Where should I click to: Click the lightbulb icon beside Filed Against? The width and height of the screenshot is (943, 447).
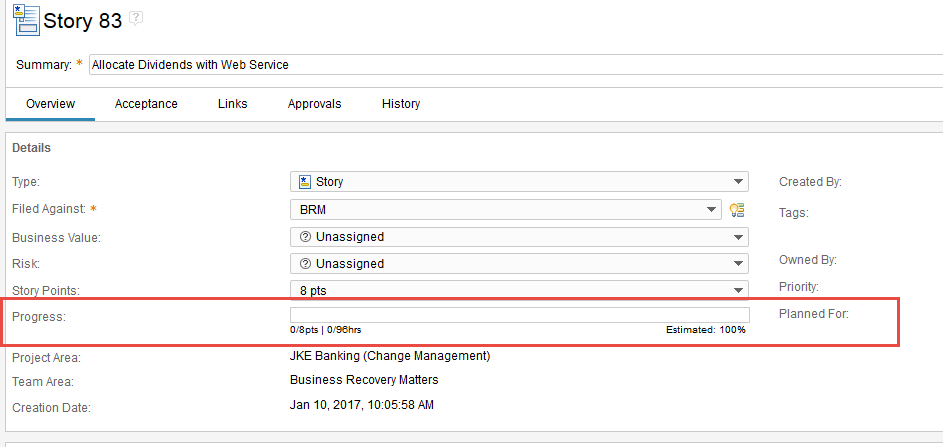tap(737, 209)
